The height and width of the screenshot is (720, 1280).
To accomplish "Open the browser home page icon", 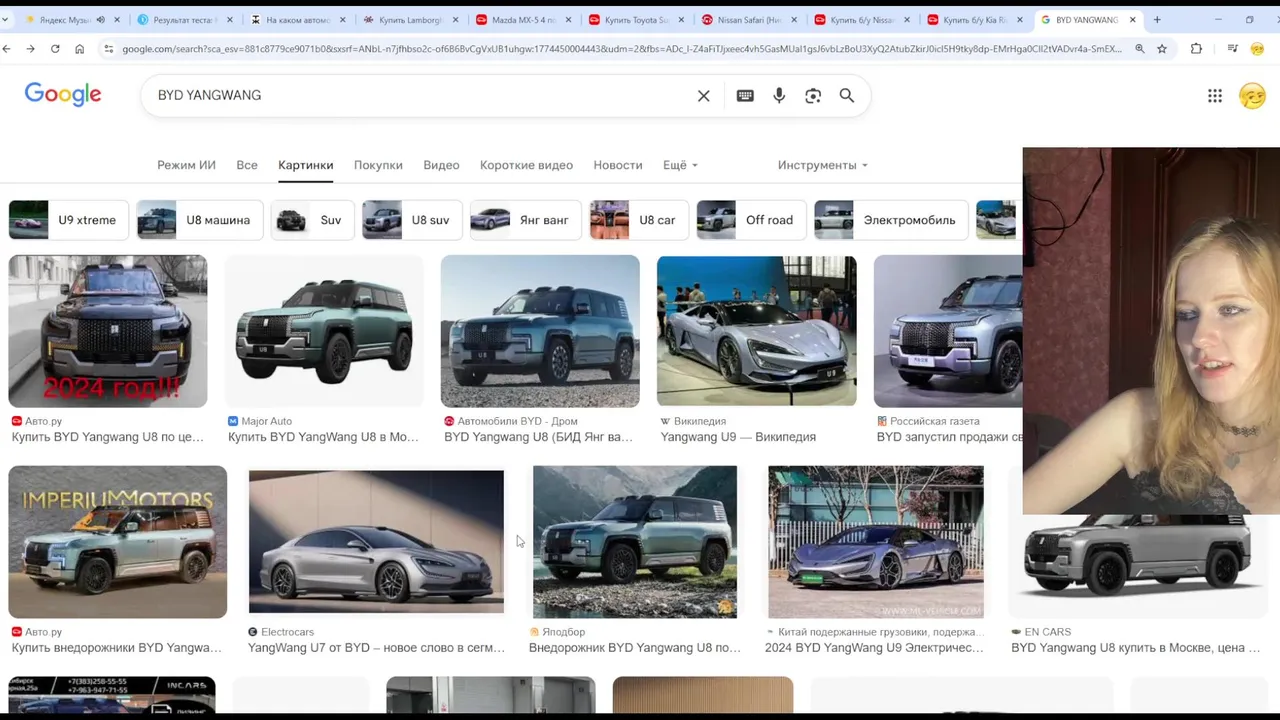I will point(80,48).
